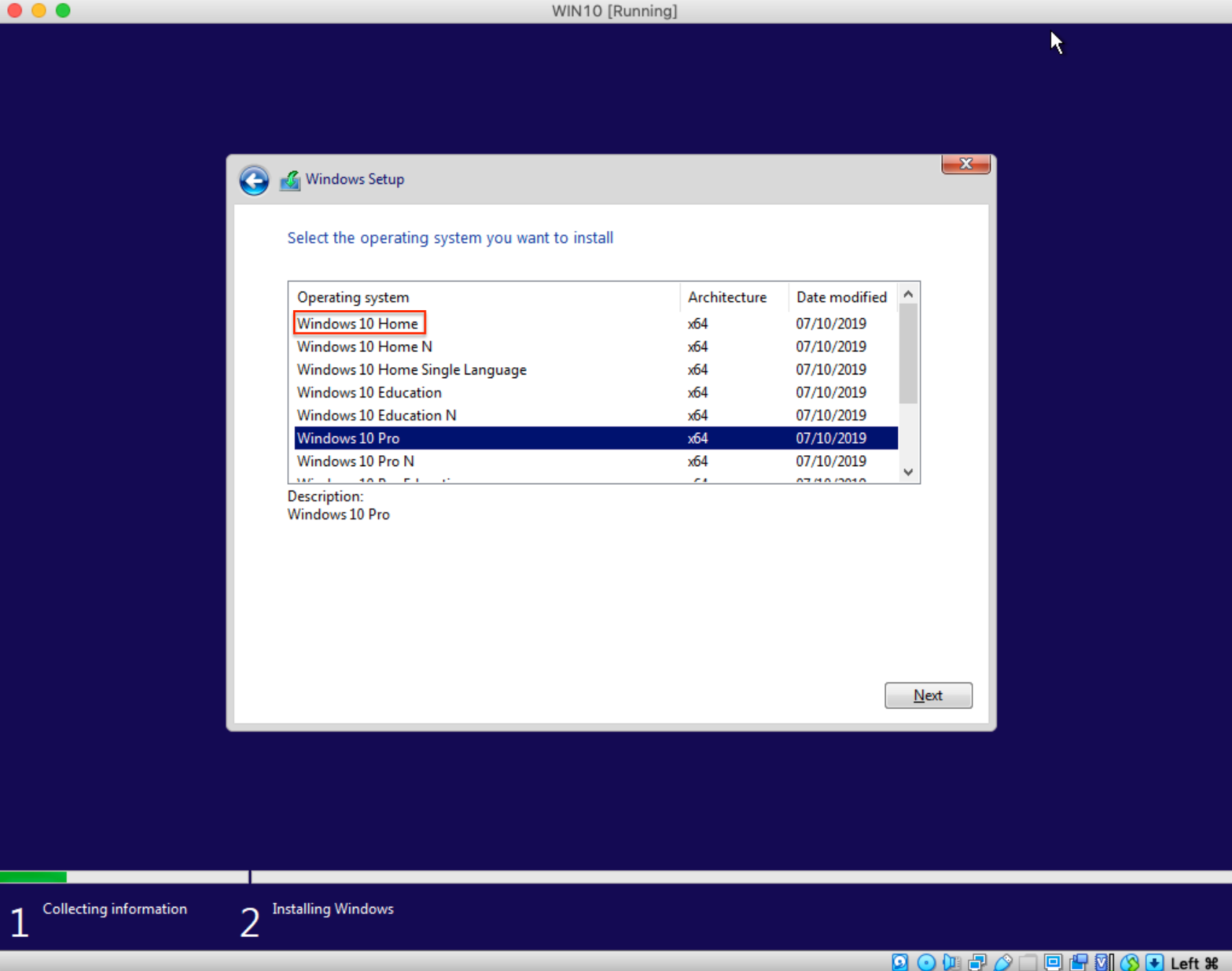Click the scroll up arrow of the OS list
Image resolution: width=1232 pixels, height=971 pixels.
click(x=909, y=294)
